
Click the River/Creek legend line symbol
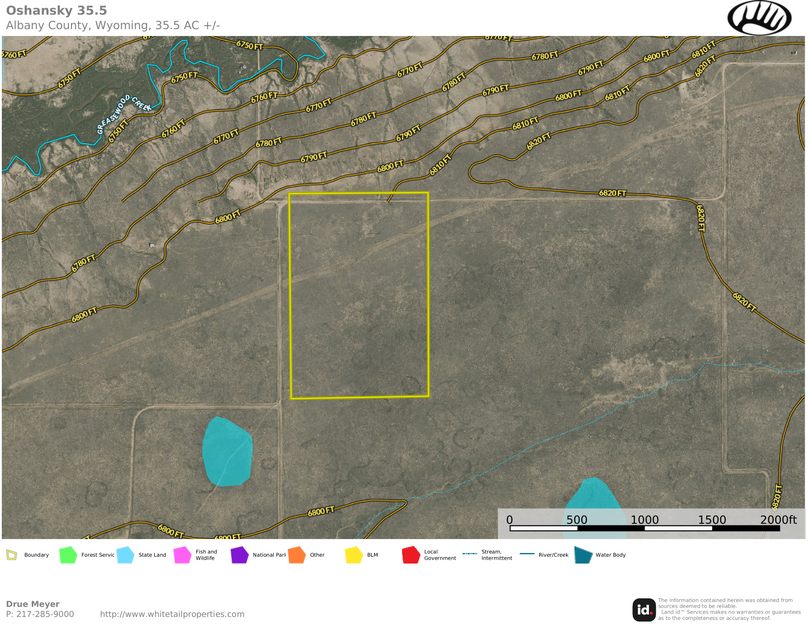click(x=527, y=554)
